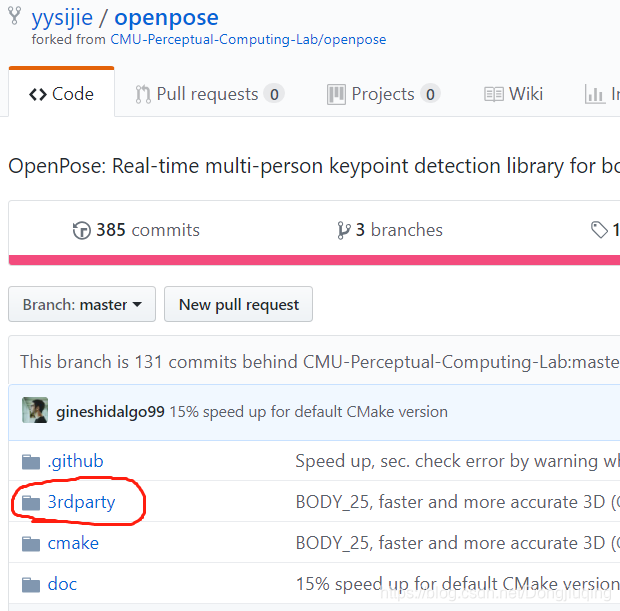This screenshot has height=611, width=620.
Task: Open the gineshidalgo99 author link
Action: 110,412
